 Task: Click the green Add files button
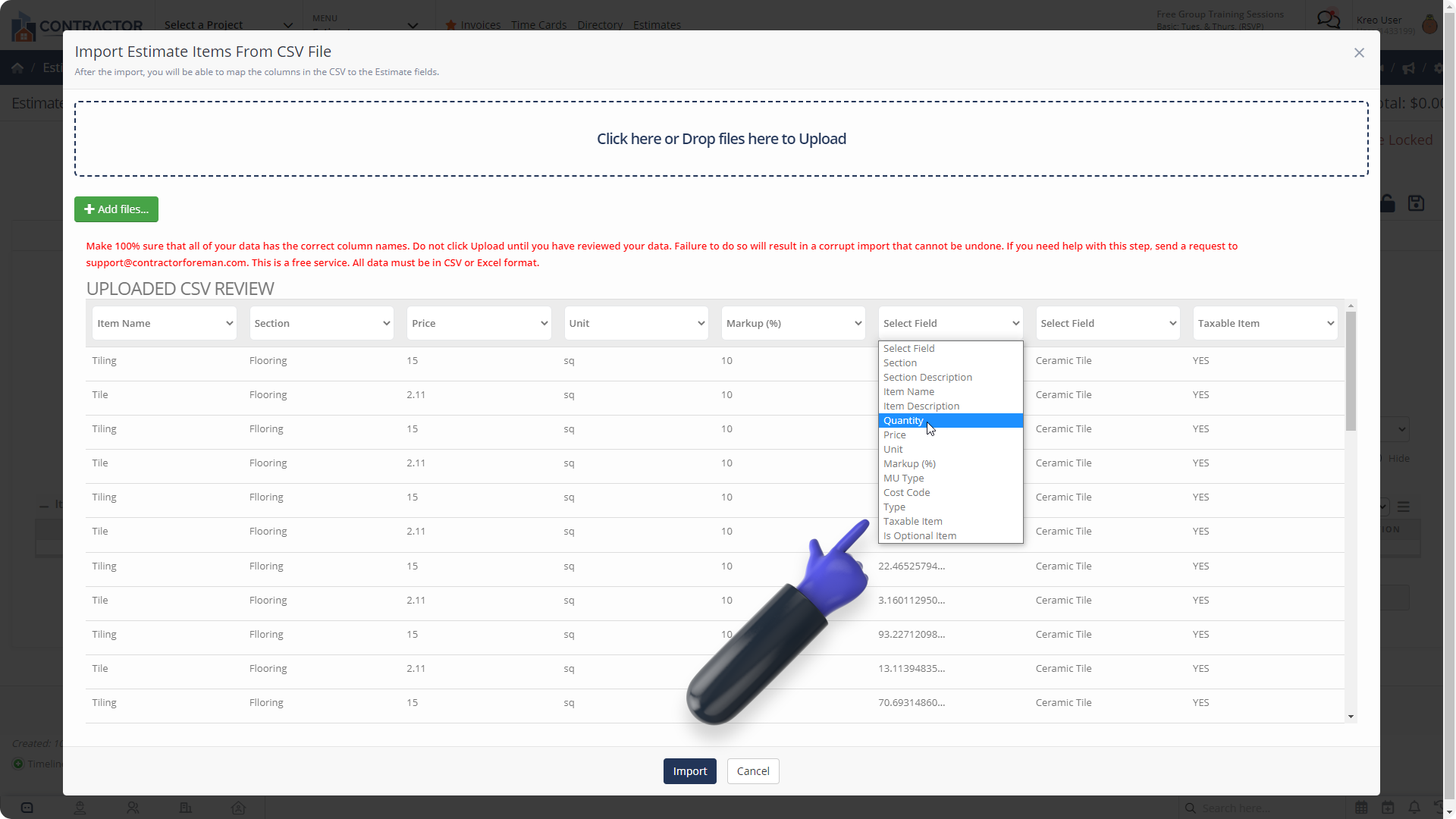click(116, 209)
